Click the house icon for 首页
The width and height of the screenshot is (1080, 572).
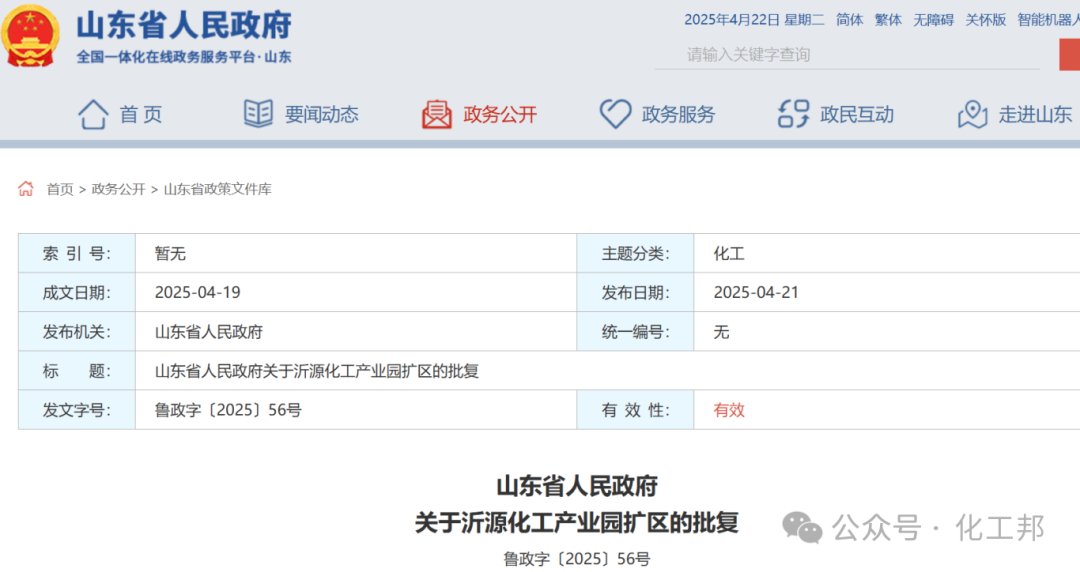pos(93,114)
